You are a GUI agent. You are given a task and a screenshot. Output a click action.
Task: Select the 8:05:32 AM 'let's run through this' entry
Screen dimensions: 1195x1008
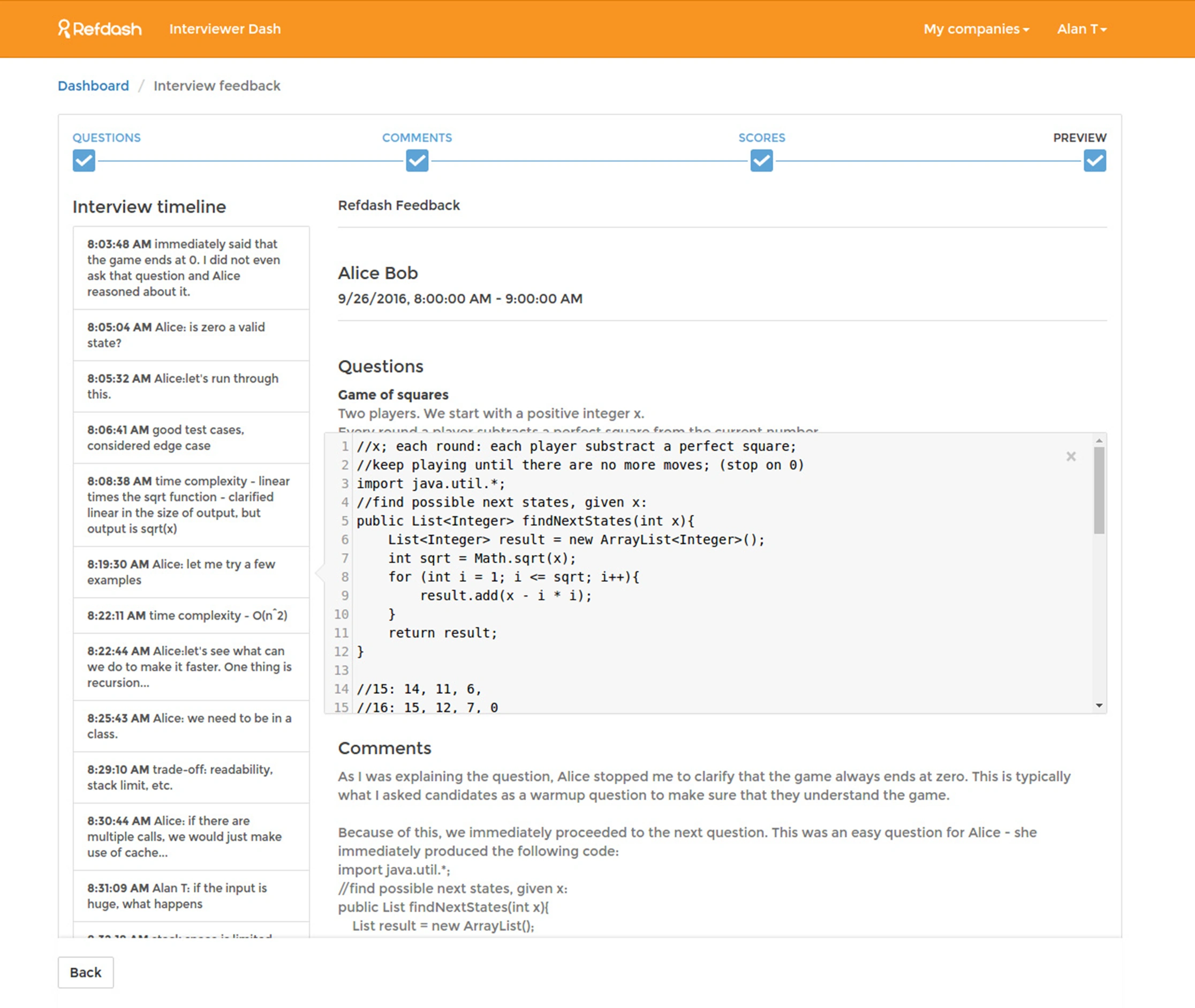pyautogui.click(x=192, y=386)
